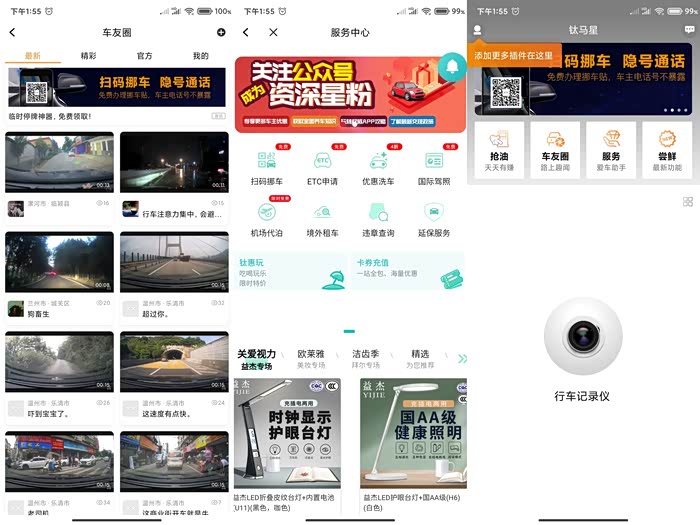Open the 国AA级健康照明 lamp product
This screenshot has height=525, width=700.
(x=414, y=433)
